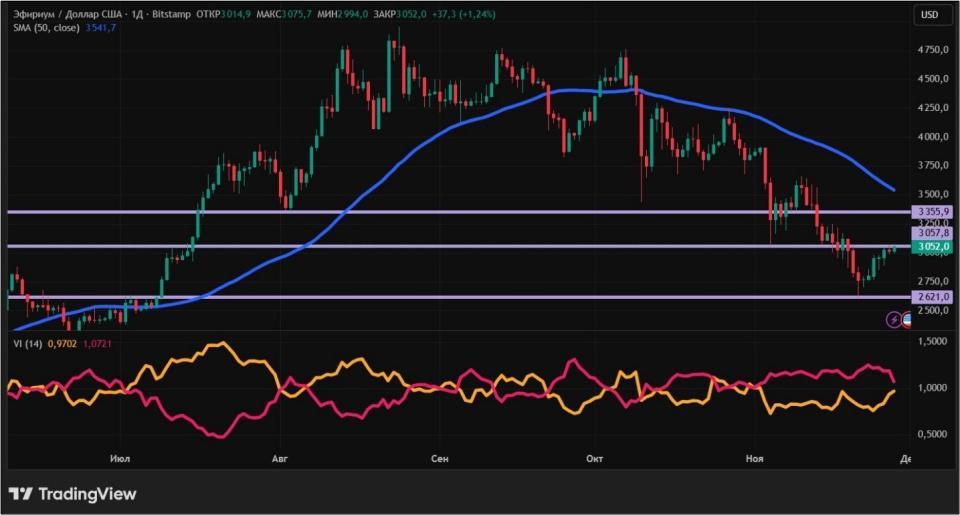Click the Сен date on time axis
Image resolution: width=960 pixels, height=515 pixels.
439,459
